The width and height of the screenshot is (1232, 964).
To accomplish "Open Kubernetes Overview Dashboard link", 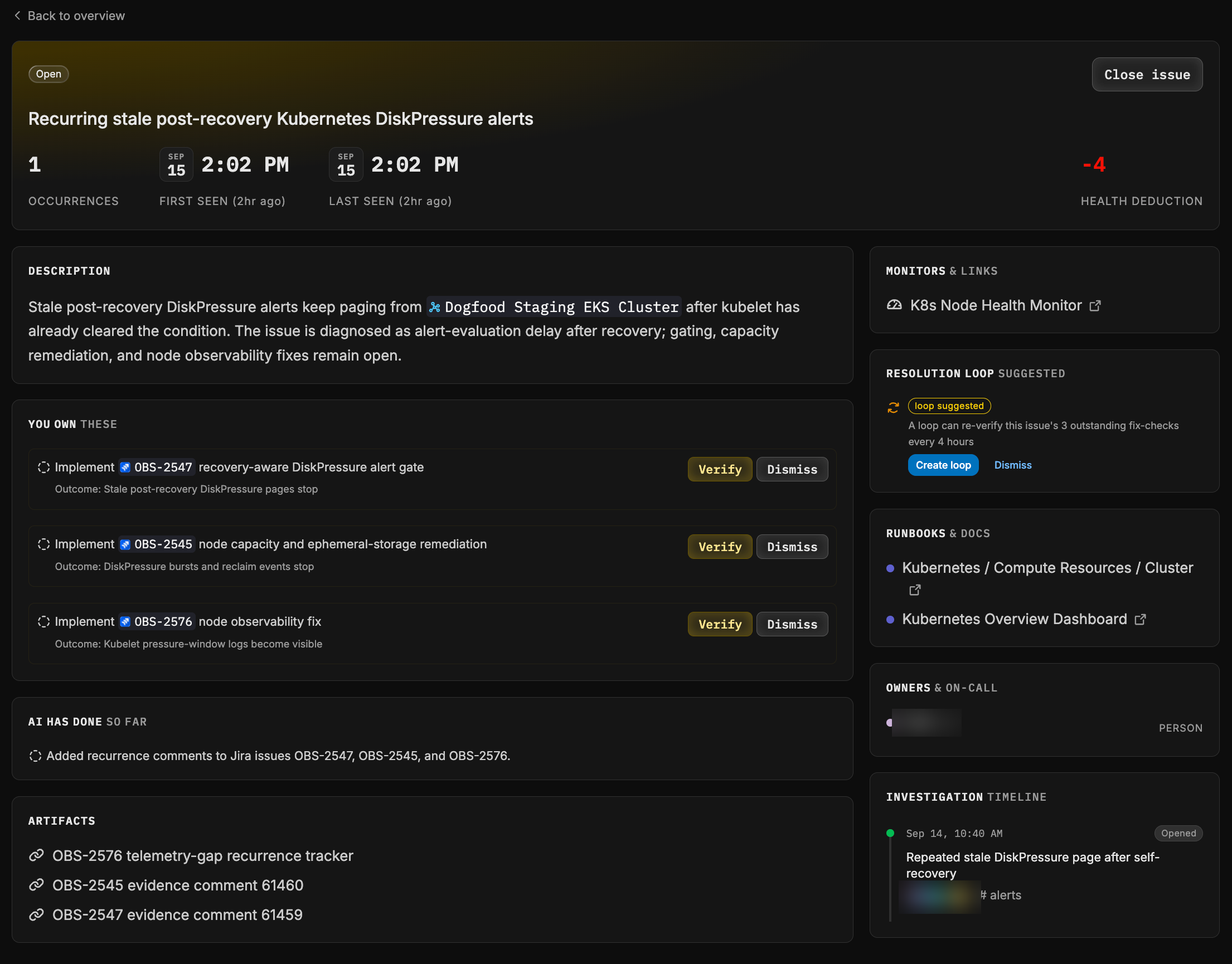I will [x=1014, y=619].
